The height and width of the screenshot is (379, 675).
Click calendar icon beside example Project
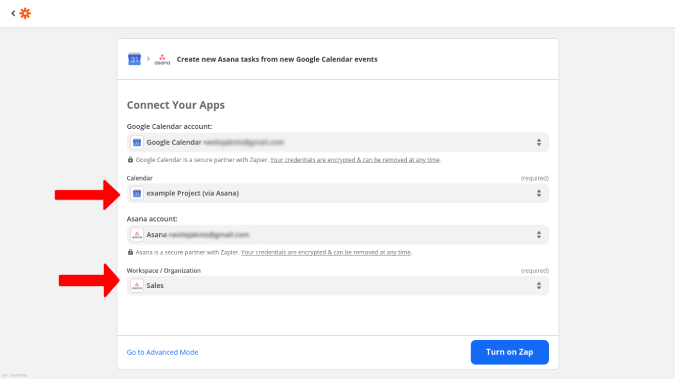point(137,193)
